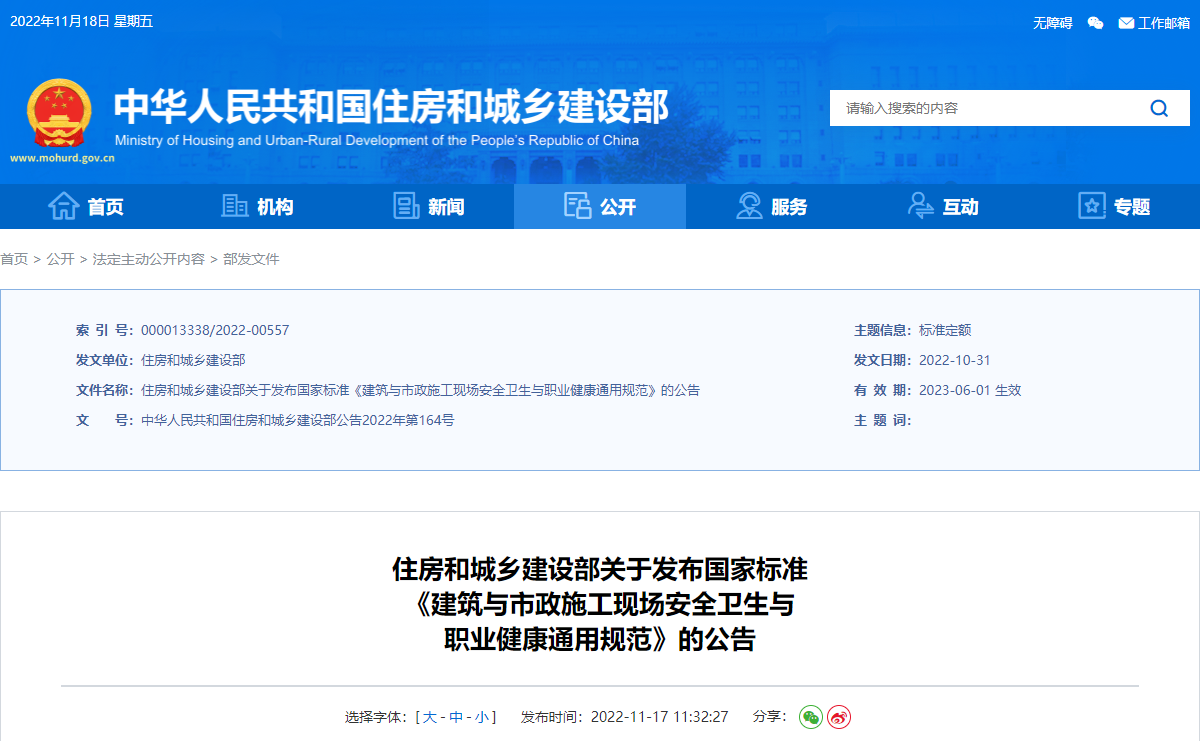Open the 服务 navigation tab
The height and width of the screenshot is (741, 1200).
click(771, 207)
